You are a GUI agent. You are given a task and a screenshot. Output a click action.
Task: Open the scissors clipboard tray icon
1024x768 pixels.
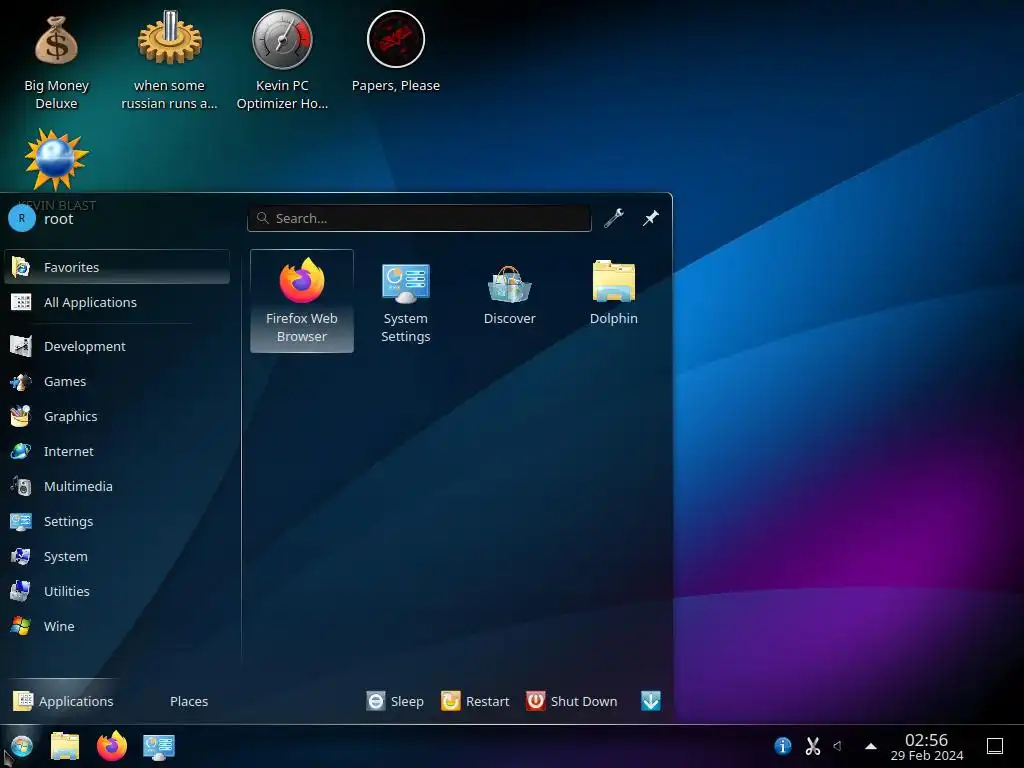coord(812,745)
